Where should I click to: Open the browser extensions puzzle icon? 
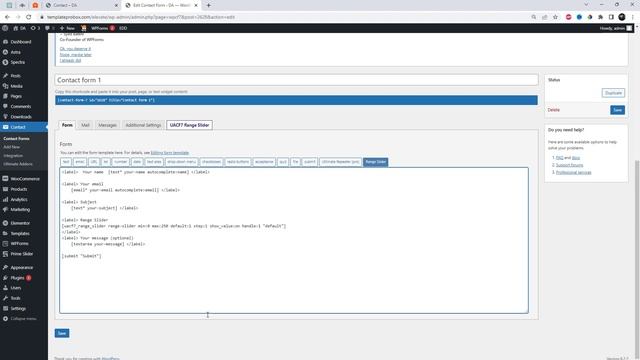pos(600,17)
